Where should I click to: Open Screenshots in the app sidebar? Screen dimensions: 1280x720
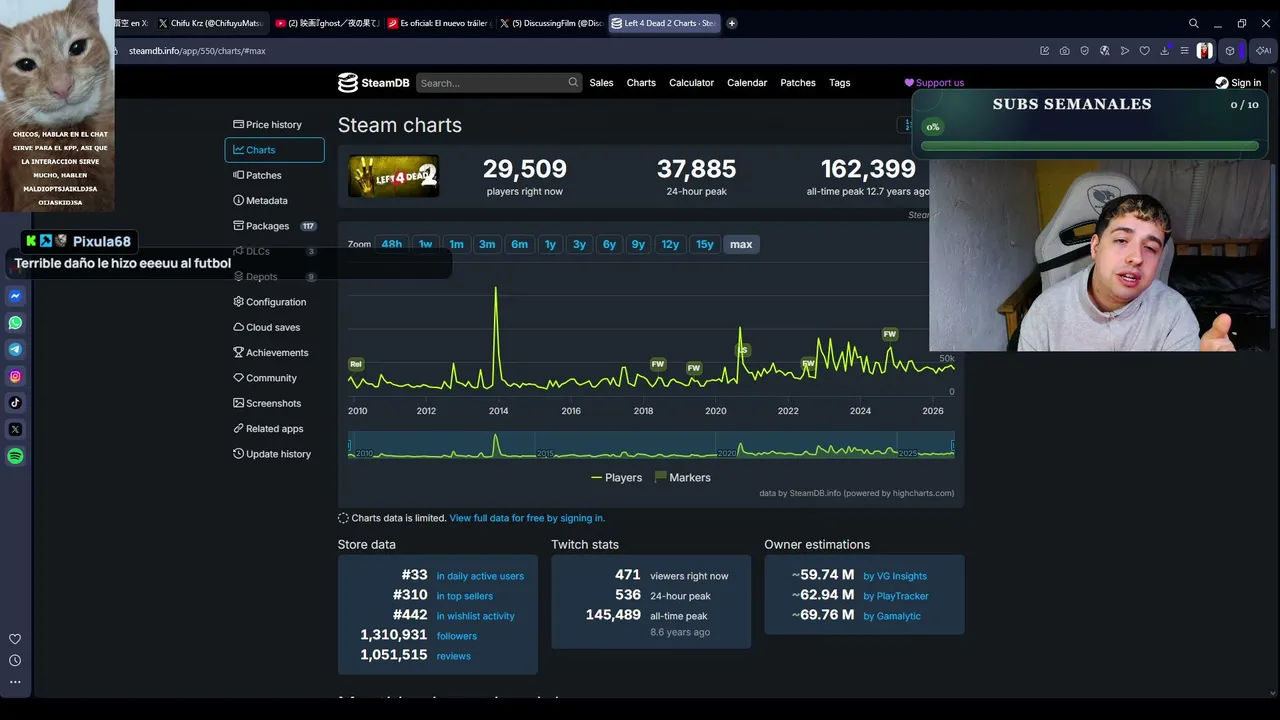(275, 403)
